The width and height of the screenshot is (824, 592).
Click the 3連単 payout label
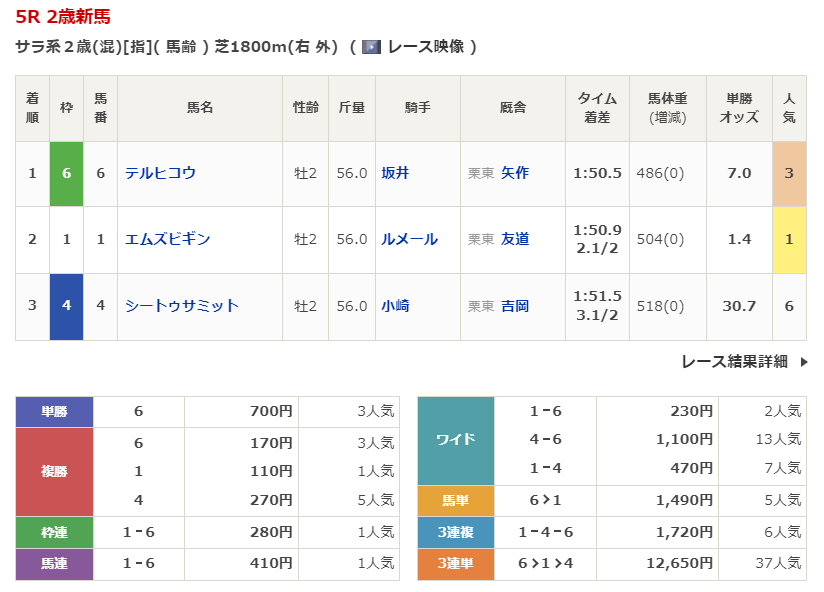coord(455,564)
